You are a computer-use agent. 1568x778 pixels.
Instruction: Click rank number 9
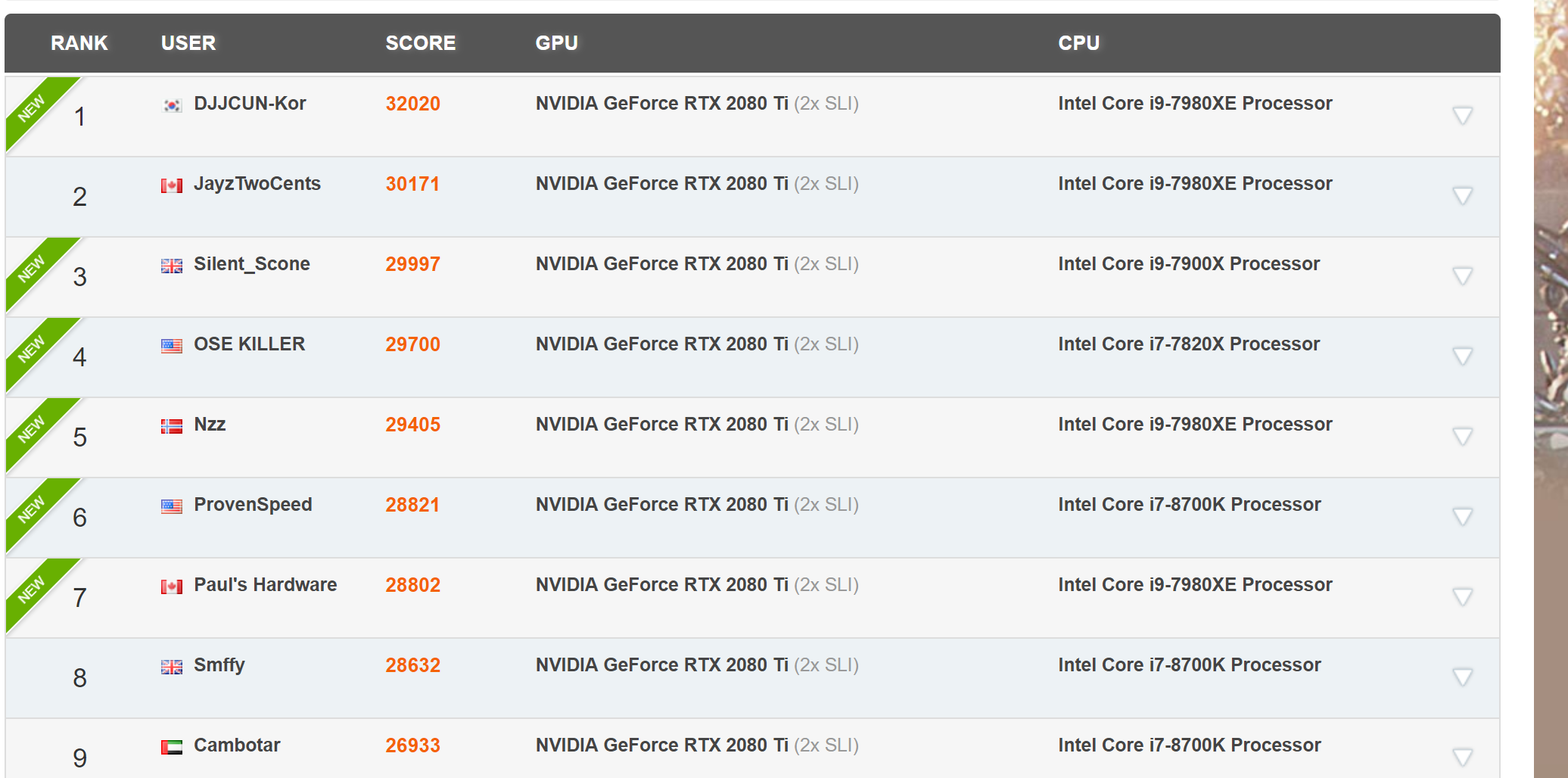(79, 758)
